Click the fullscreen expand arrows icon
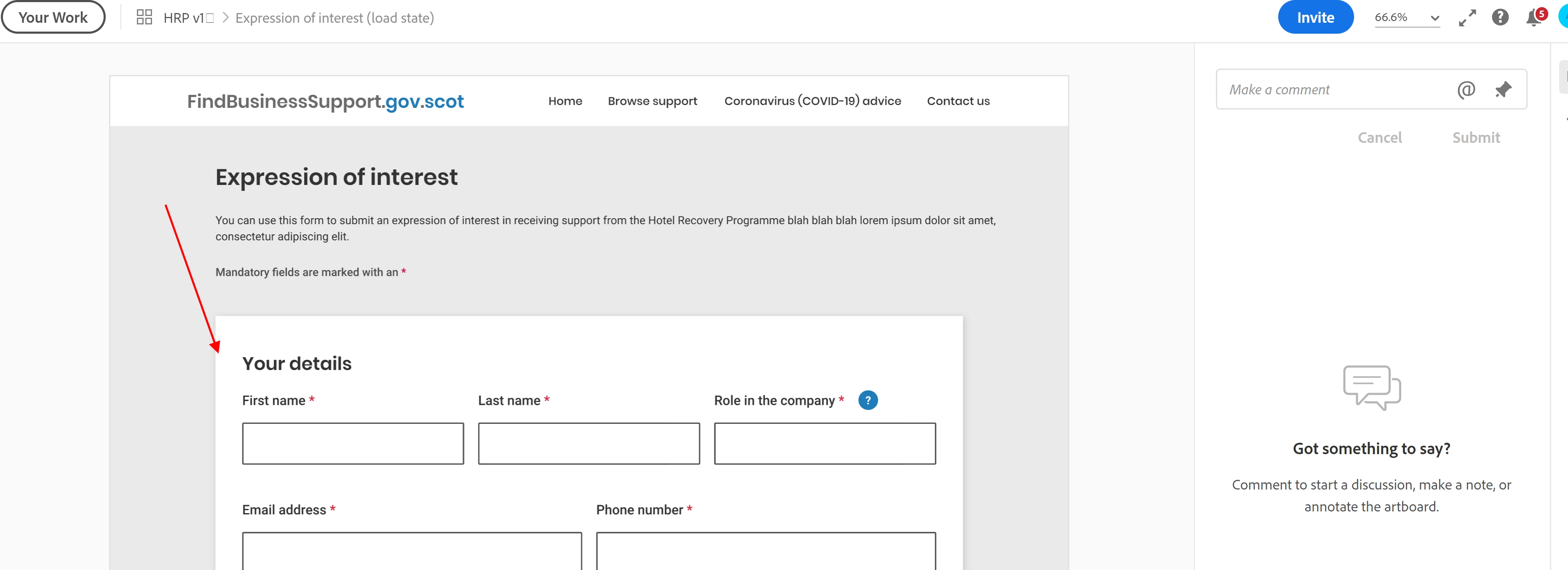 click(1467, 18)
